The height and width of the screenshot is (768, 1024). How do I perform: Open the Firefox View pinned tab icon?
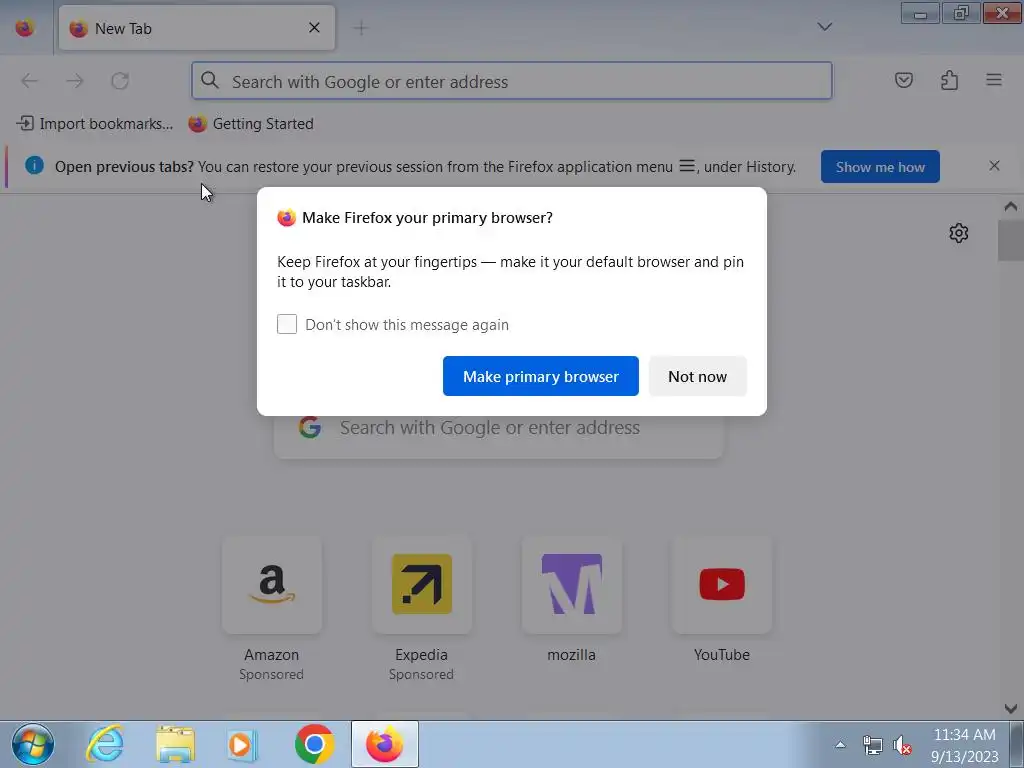pyautogui.click(x=25, y=28)
